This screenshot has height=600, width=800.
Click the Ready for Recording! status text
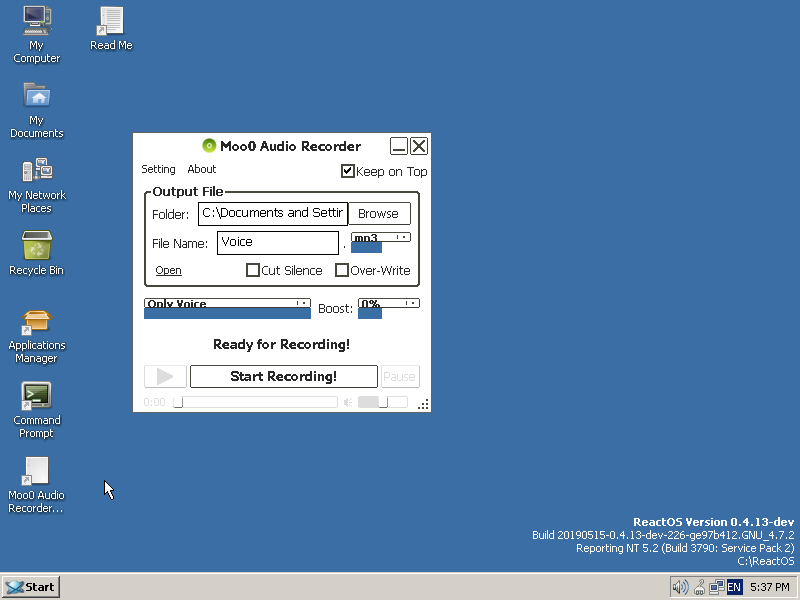coord(282,344)
